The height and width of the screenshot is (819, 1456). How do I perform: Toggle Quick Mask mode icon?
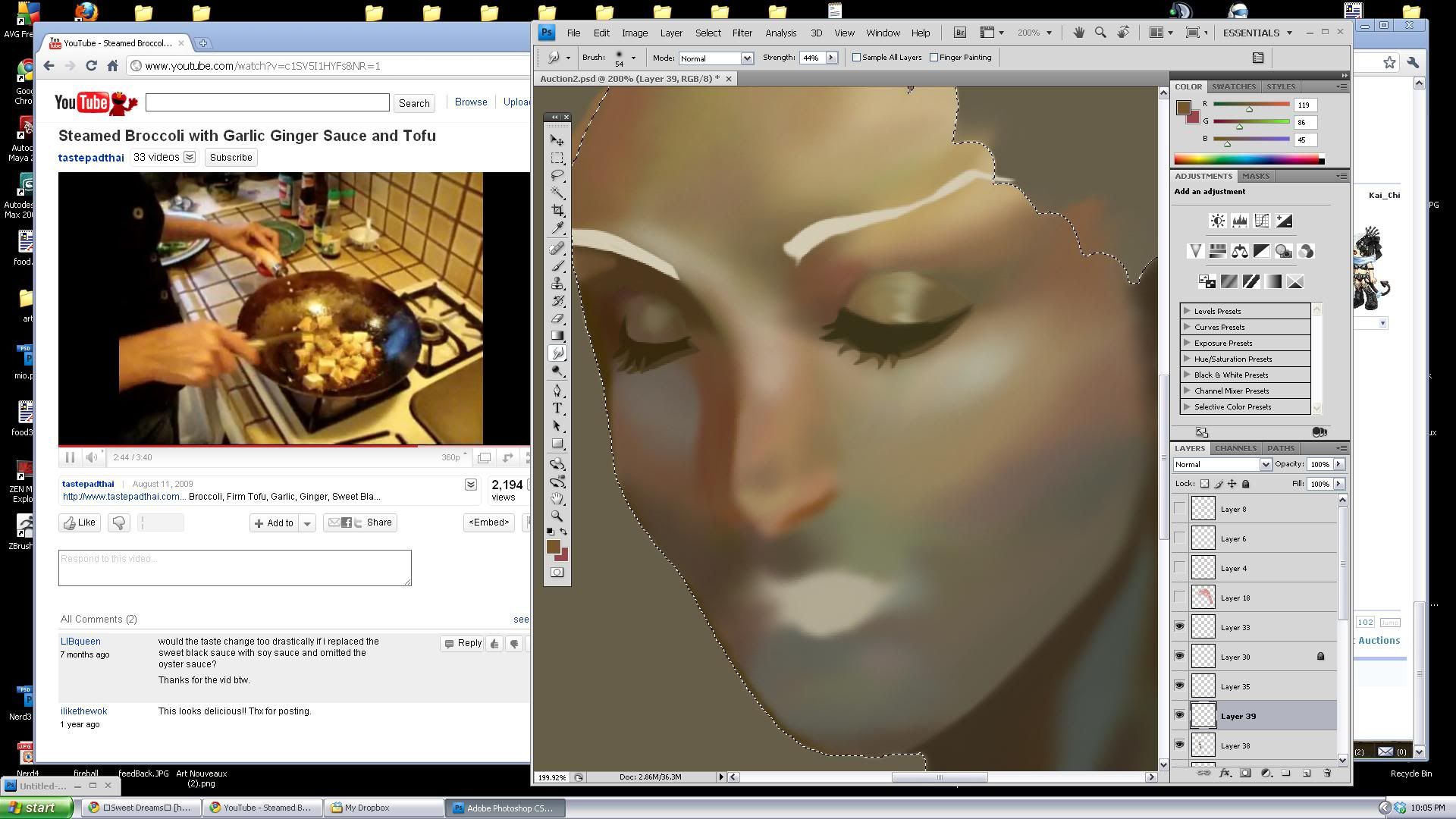pos(557,573)
